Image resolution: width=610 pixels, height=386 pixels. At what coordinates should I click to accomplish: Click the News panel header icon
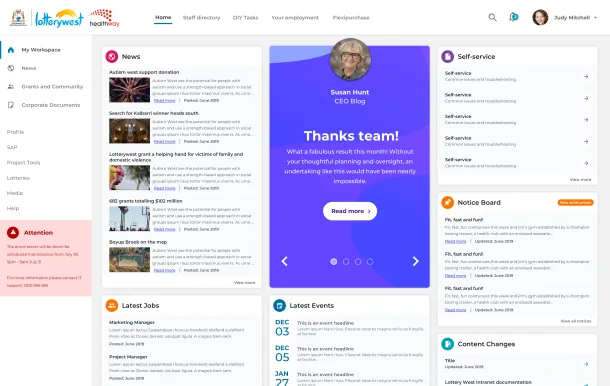tap(112, 56)
